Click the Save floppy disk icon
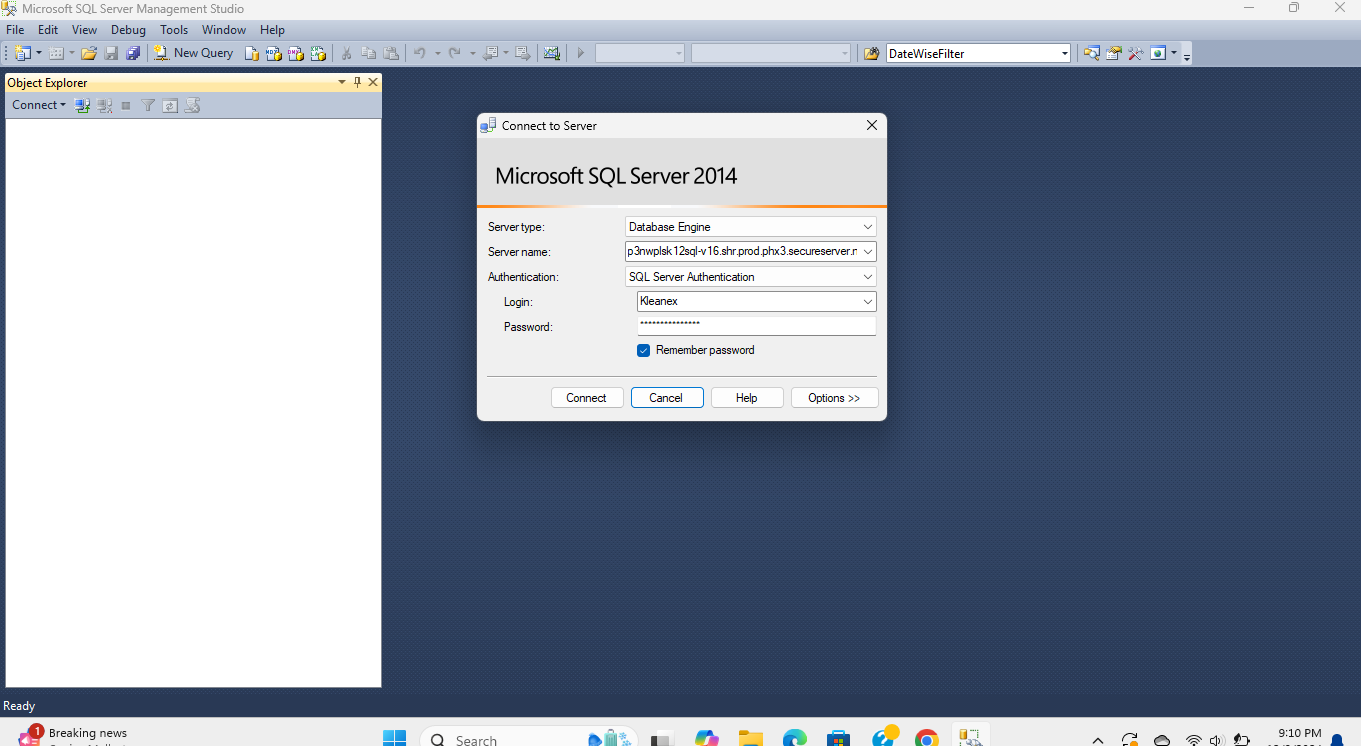This screenshot has width=1361, height=746. point(111,53)
